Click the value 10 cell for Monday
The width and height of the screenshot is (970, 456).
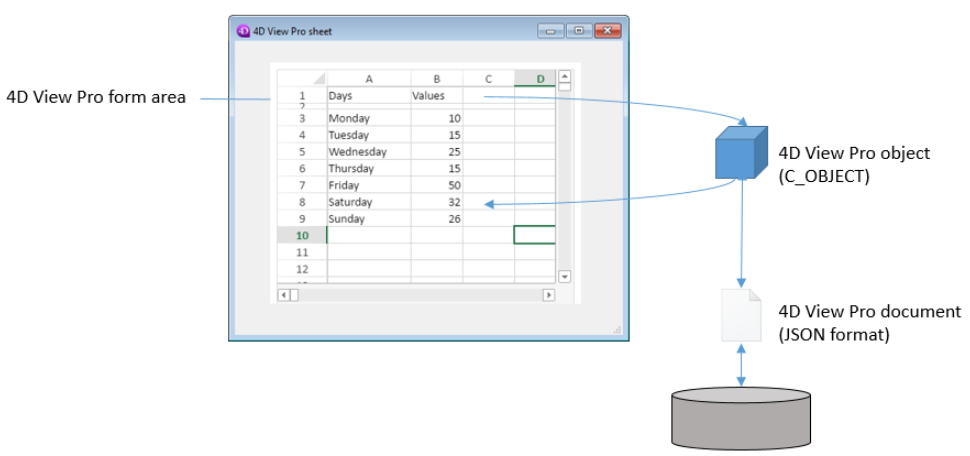click(437, 118)
